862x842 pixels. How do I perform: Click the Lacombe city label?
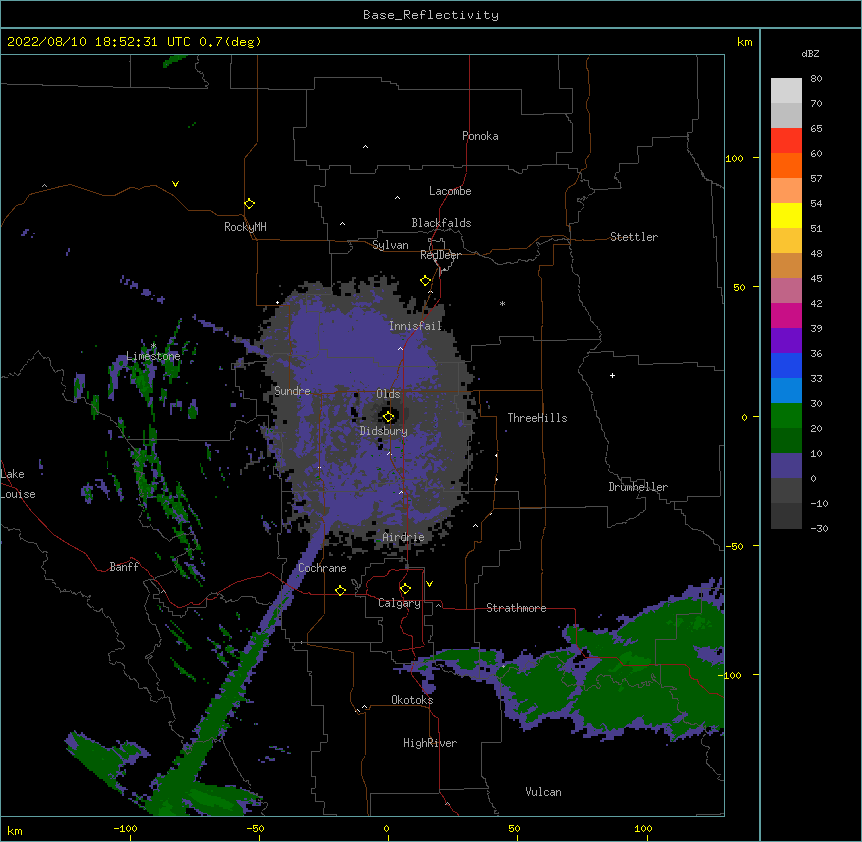coord(450,191)
